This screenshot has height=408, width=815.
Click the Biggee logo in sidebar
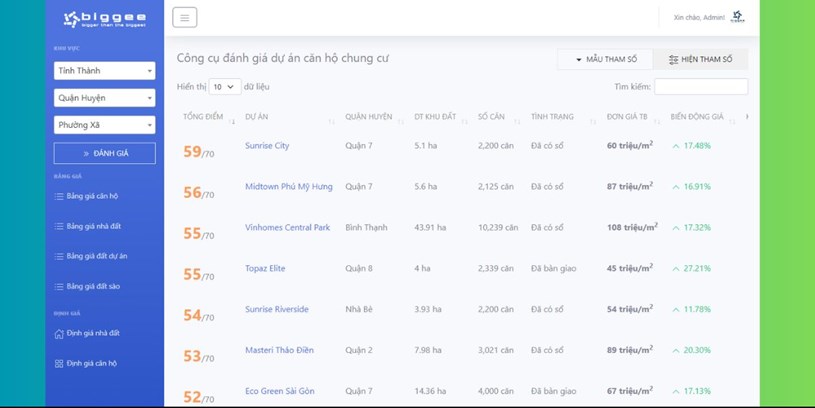click(x=104, y=19)
